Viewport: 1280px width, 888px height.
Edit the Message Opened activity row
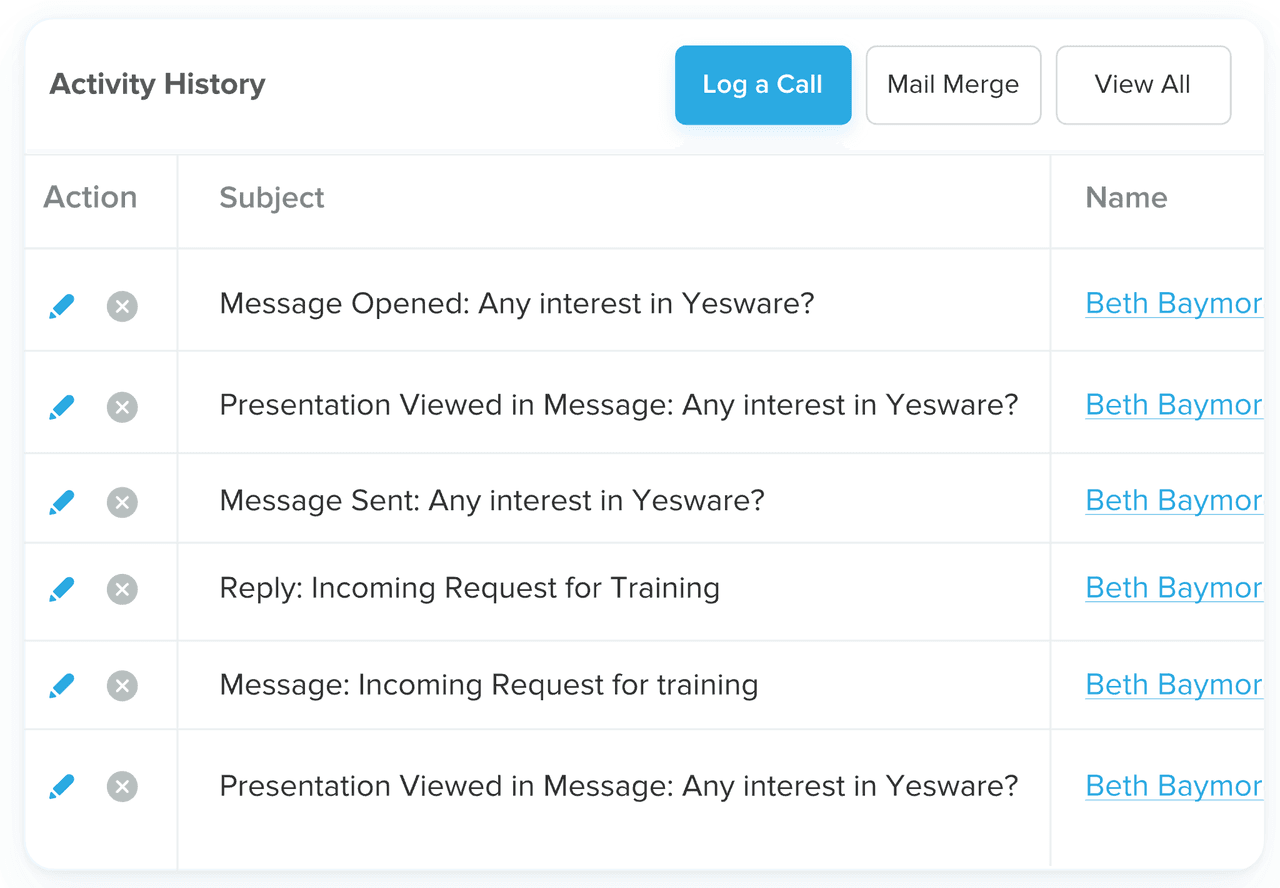[x=61, y=306]
